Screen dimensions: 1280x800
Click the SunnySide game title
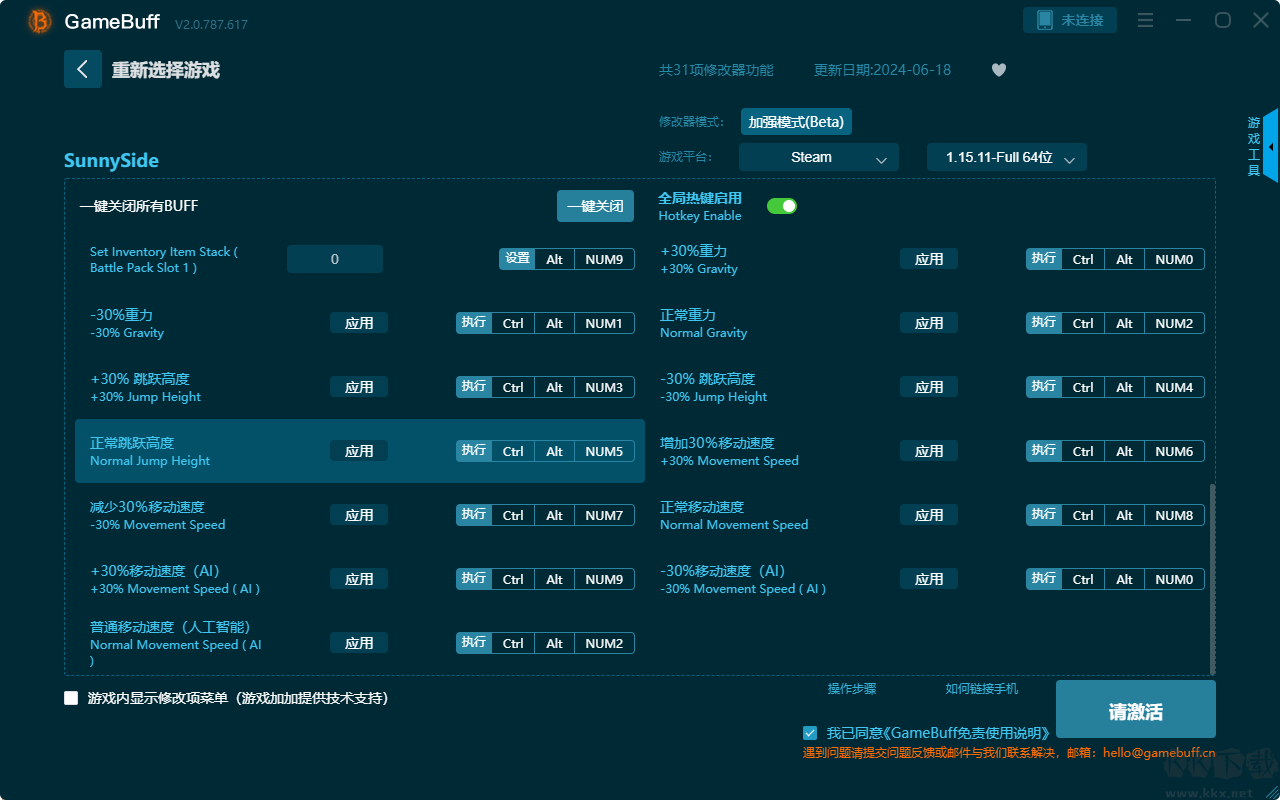coord(111,161)
